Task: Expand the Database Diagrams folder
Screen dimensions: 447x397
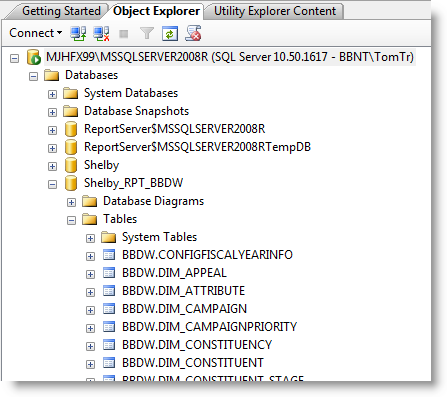Action: [71, 202]
